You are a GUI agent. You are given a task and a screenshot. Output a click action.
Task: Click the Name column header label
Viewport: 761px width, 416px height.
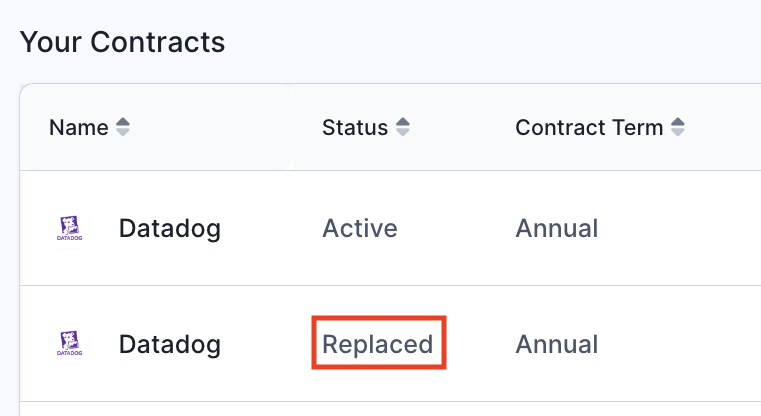(79, 128)
